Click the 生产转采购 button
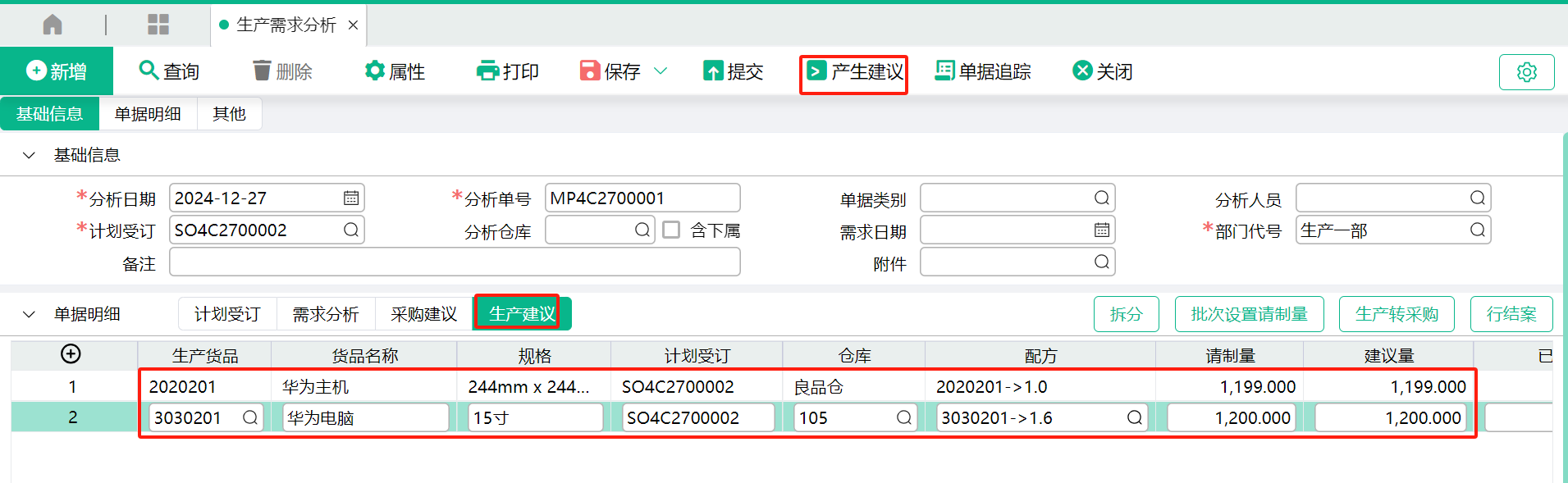 [x=1397, y=314]
